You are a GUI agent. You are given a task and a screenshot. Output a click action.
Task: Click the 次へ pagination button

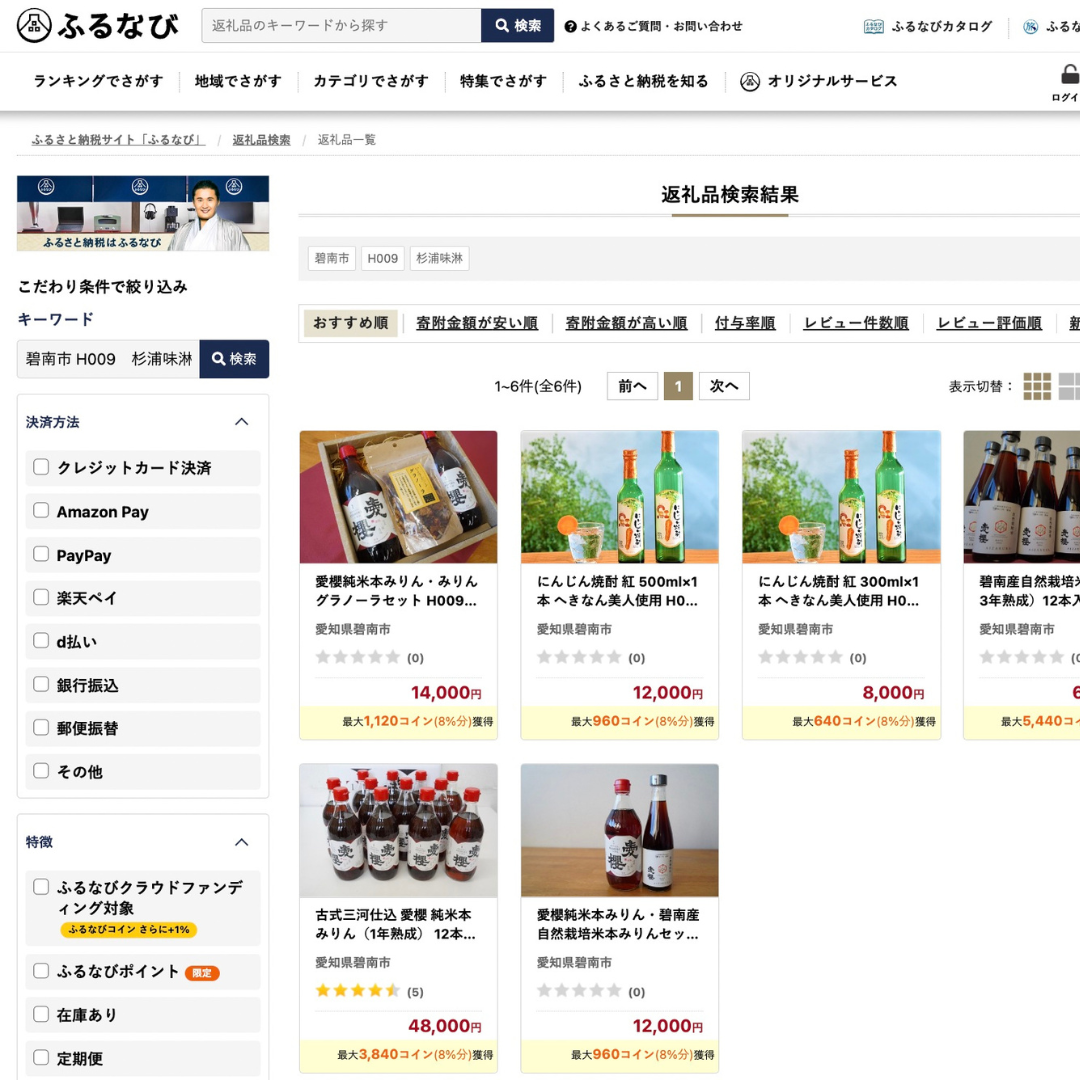tap(724, 386)
